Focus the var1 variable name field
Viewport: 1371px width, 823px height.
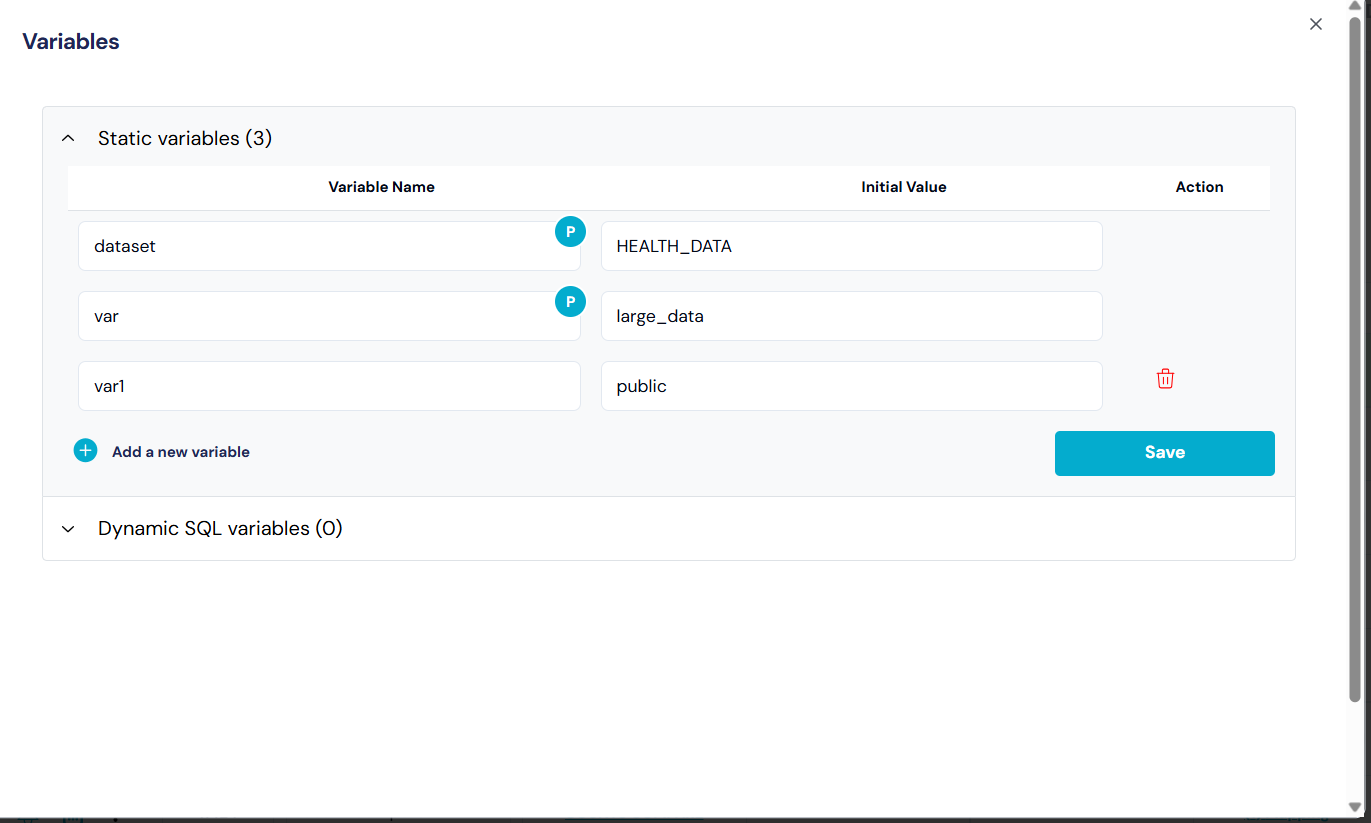[329, 386]
